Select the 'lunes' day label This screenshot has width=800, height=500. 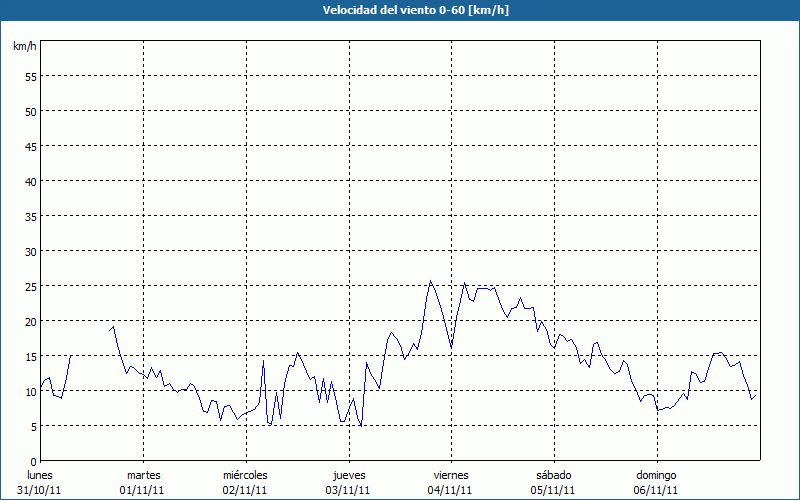click(40, 475)
